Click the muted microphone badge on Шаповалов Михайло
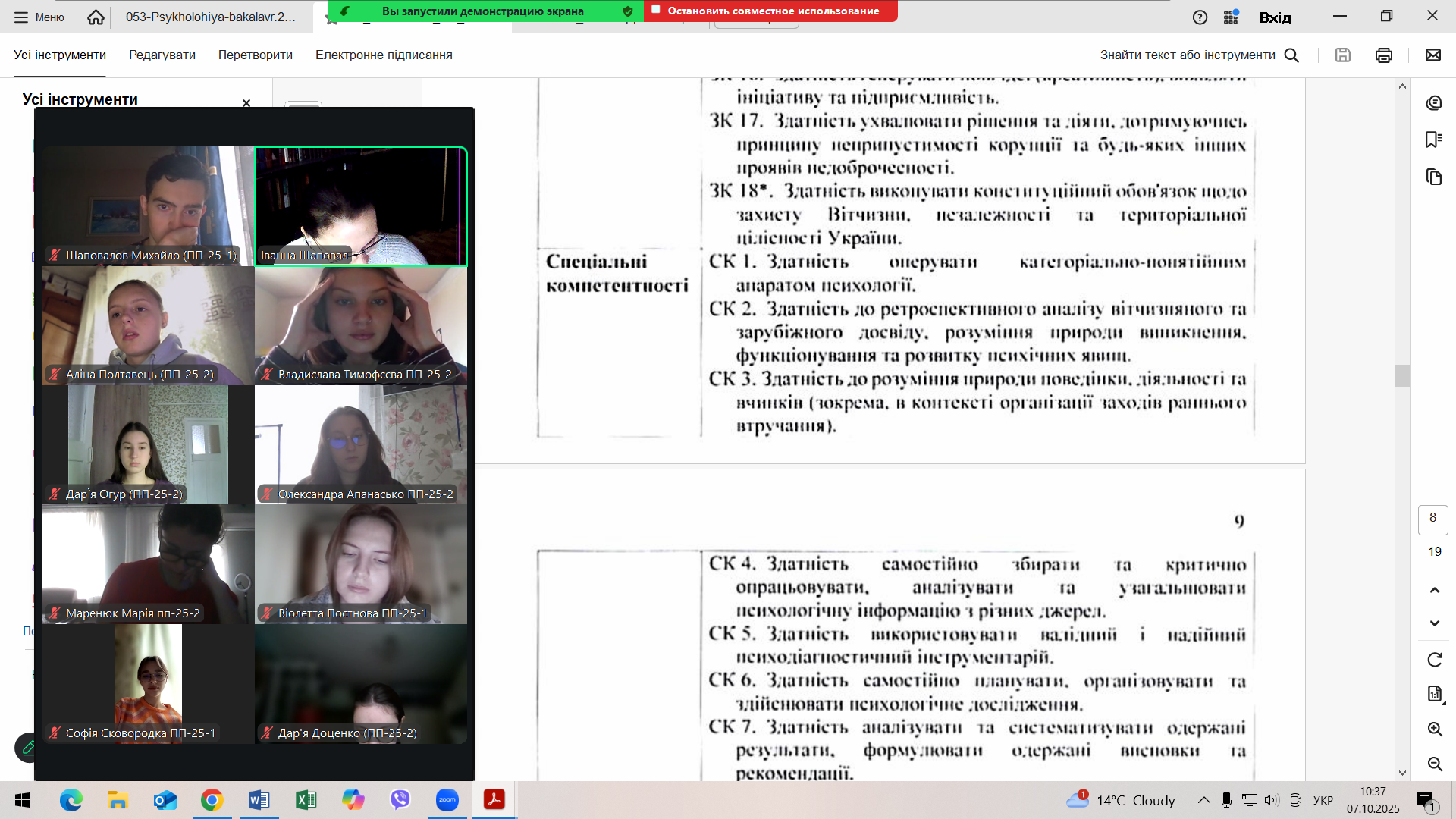The height and width of the screenshot is (819, 1456). [x=53, y=255]
